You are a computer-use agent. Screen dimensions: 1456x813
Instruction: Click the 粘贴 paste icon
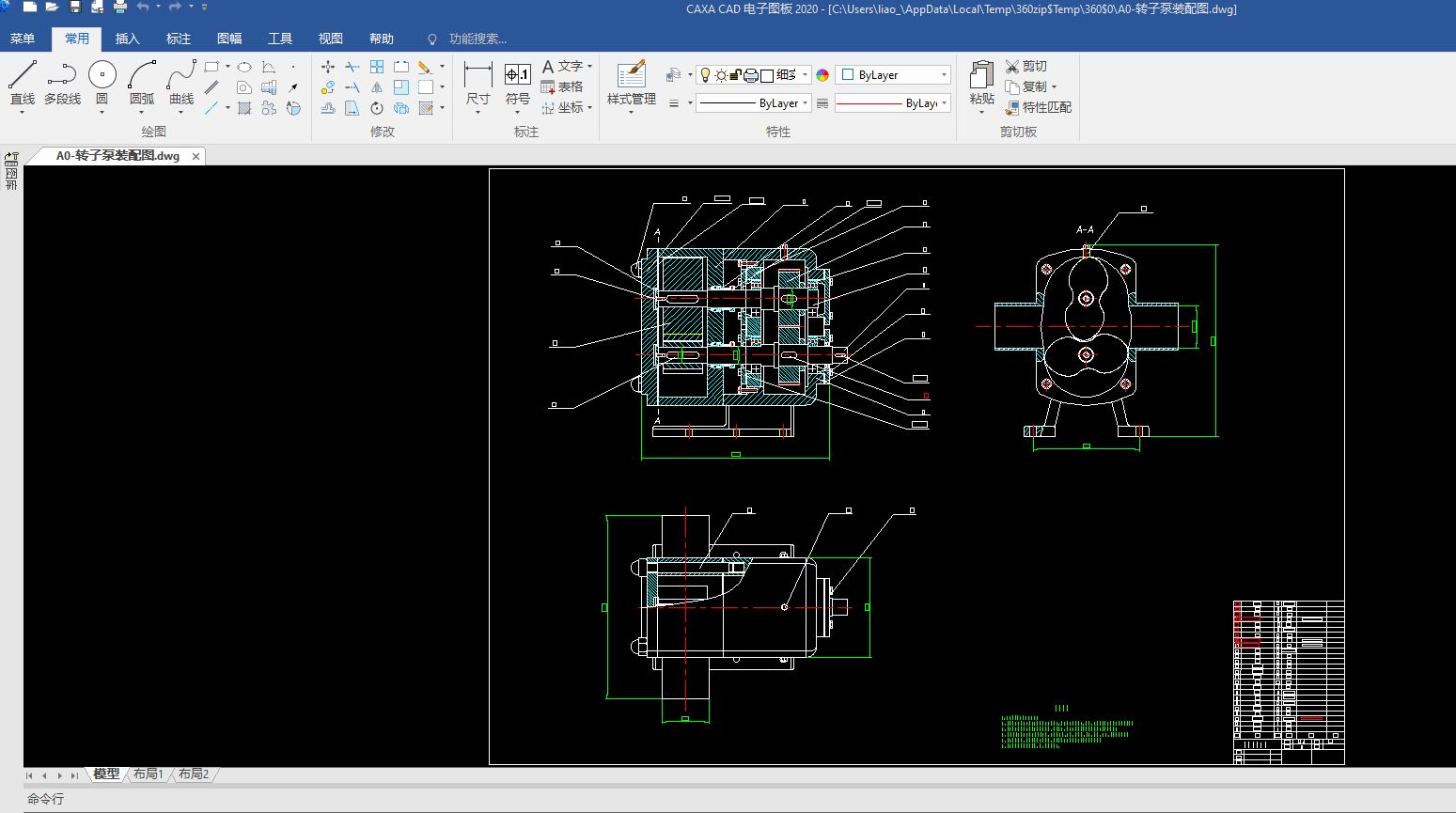pos(981,75)
